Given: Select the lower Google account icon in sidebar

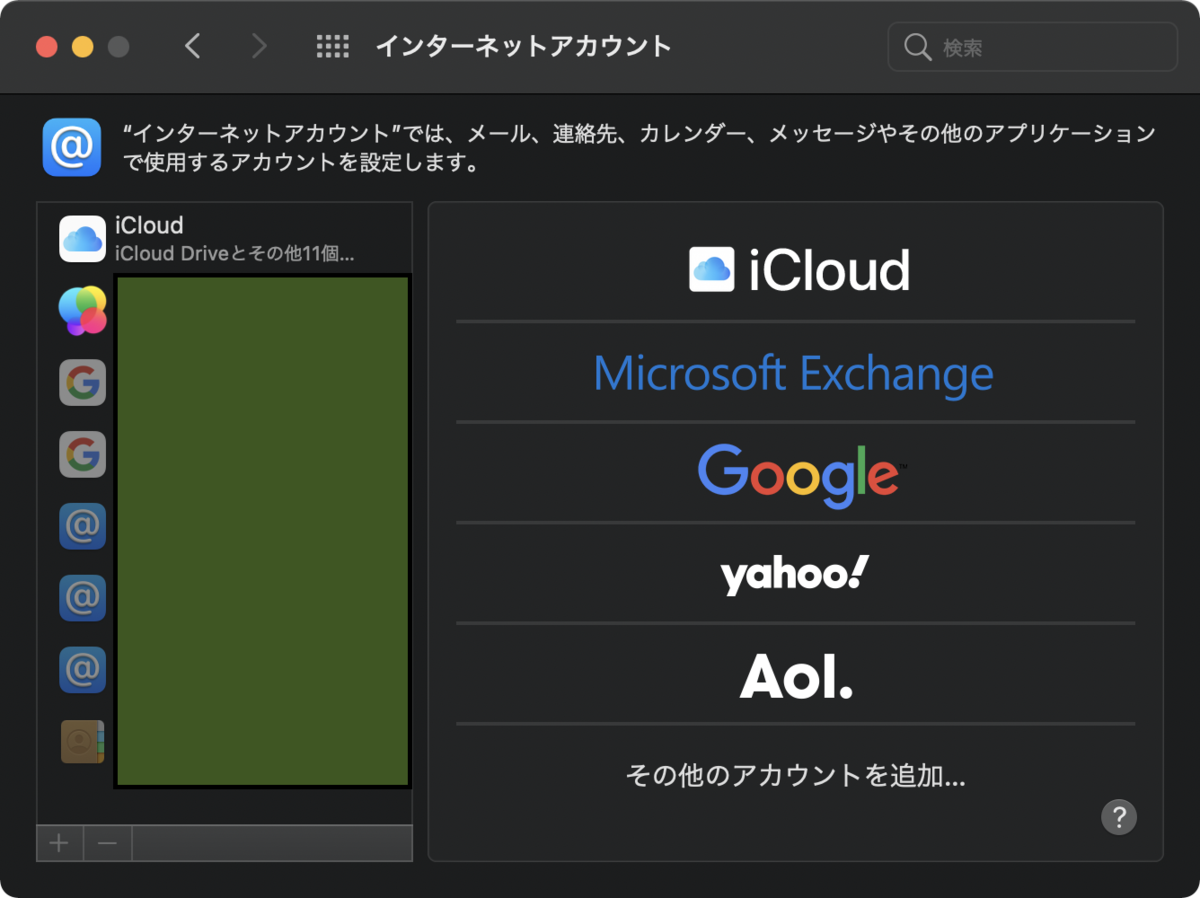Looking at the screenshot, I should [83, 455].
